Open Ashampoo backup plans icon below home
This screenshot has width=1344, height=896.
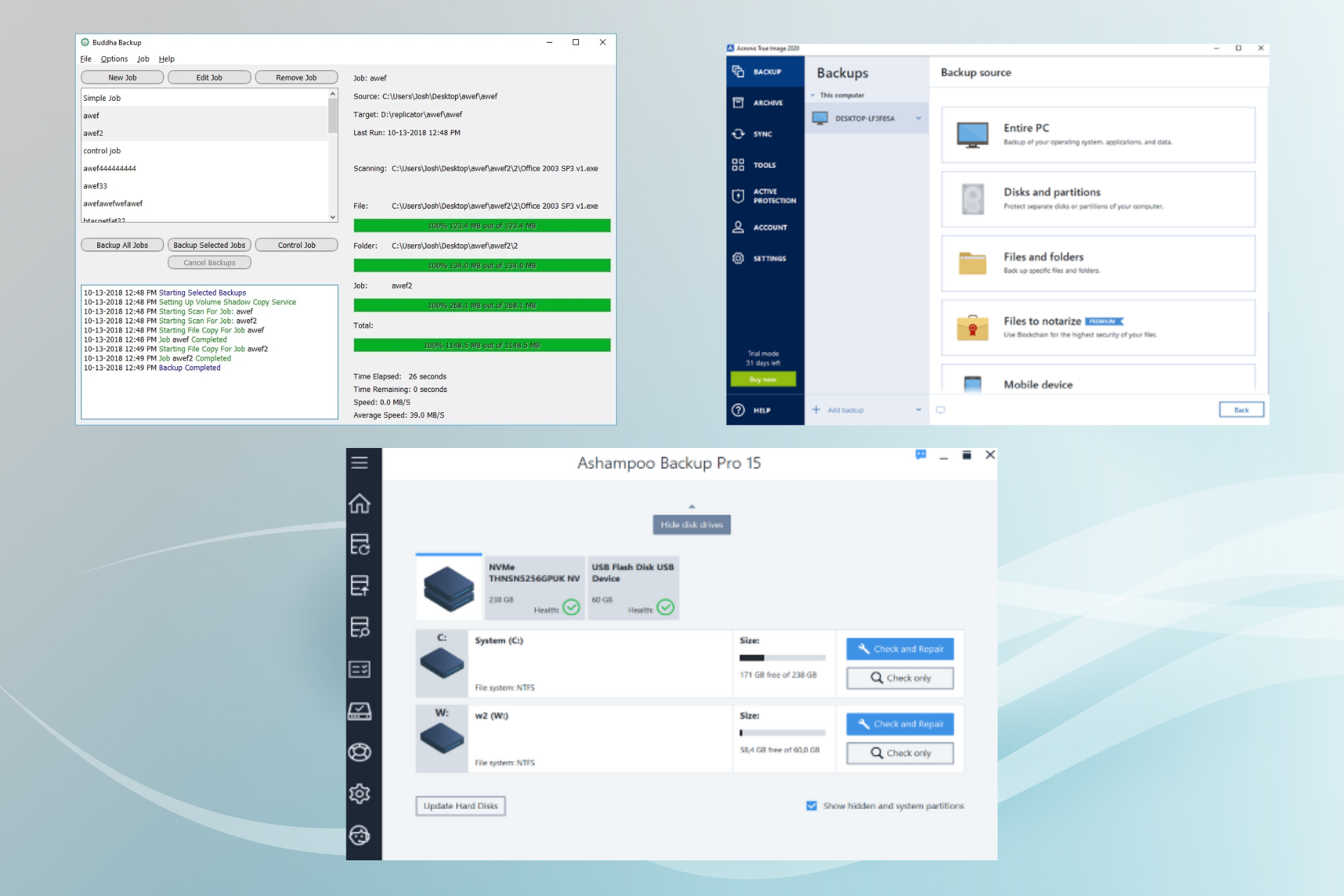[360, 544]
